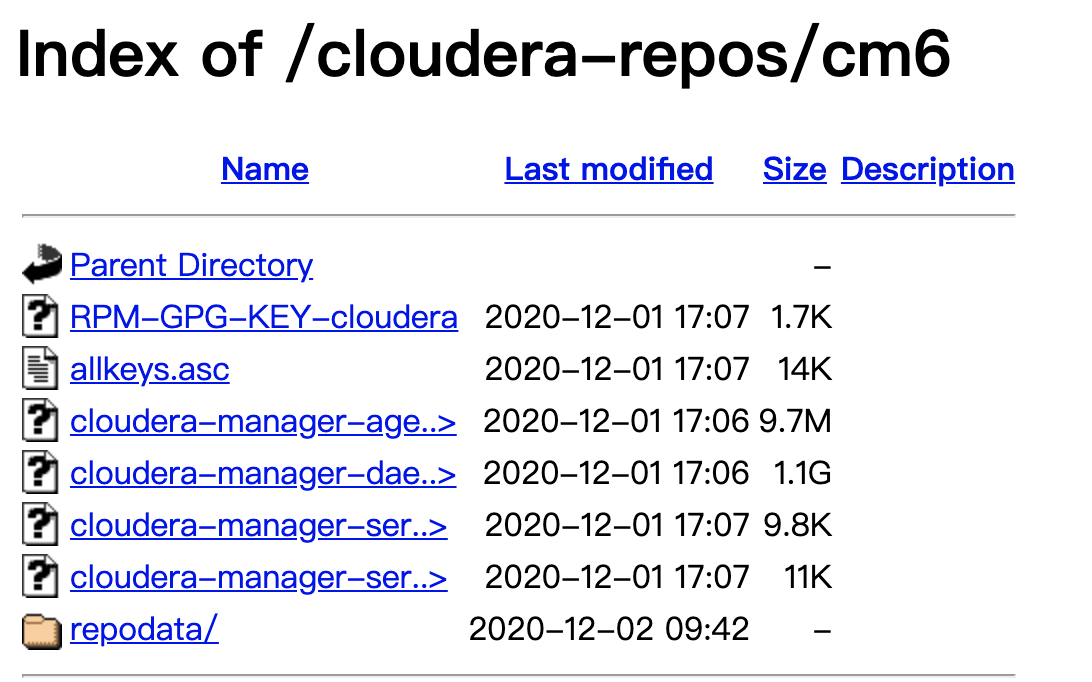
Task: Open the RPM-GPG-KEY-cloudera file link
Action: click(263, 317)
